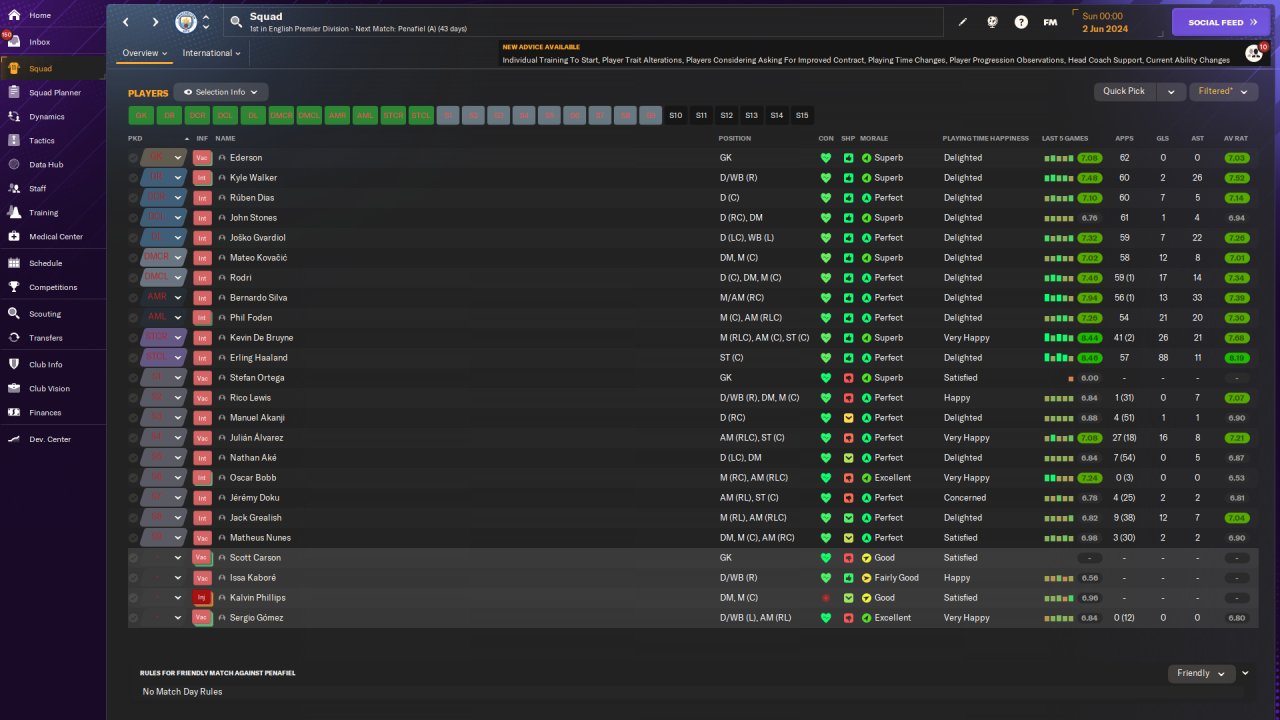Open position dropdown for Stefan Ortega
Viewport: 1280px width, 720px height.
178,378
